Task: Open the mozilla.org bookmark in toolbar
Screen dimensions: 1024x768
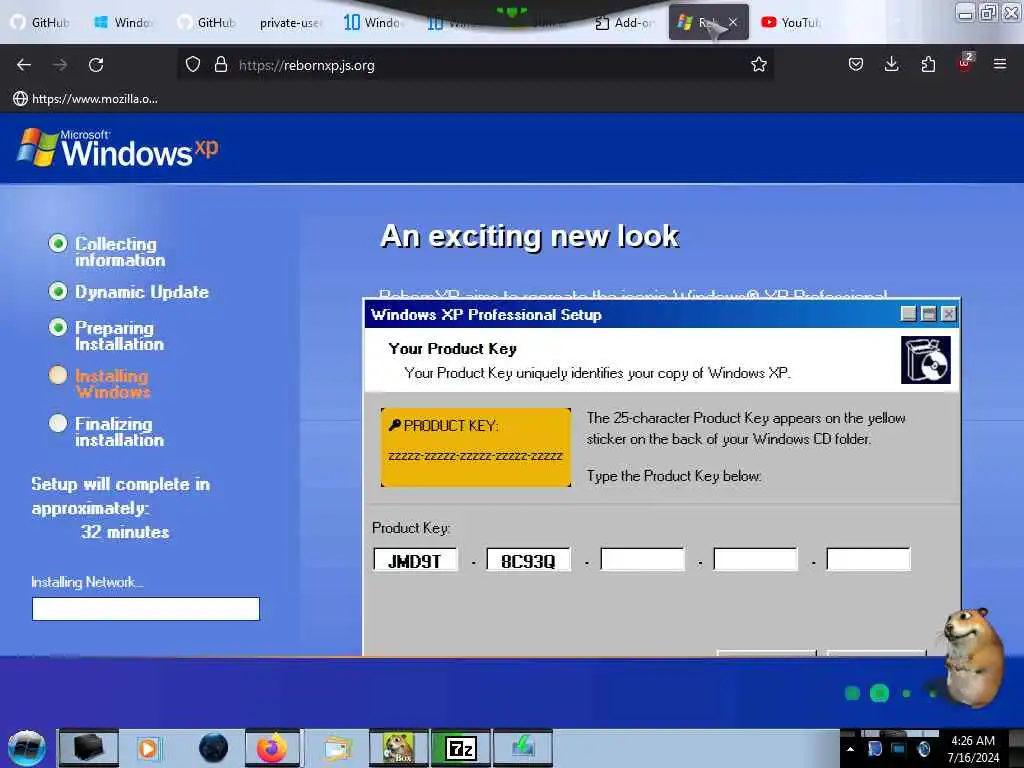Action: click(86, 99)
